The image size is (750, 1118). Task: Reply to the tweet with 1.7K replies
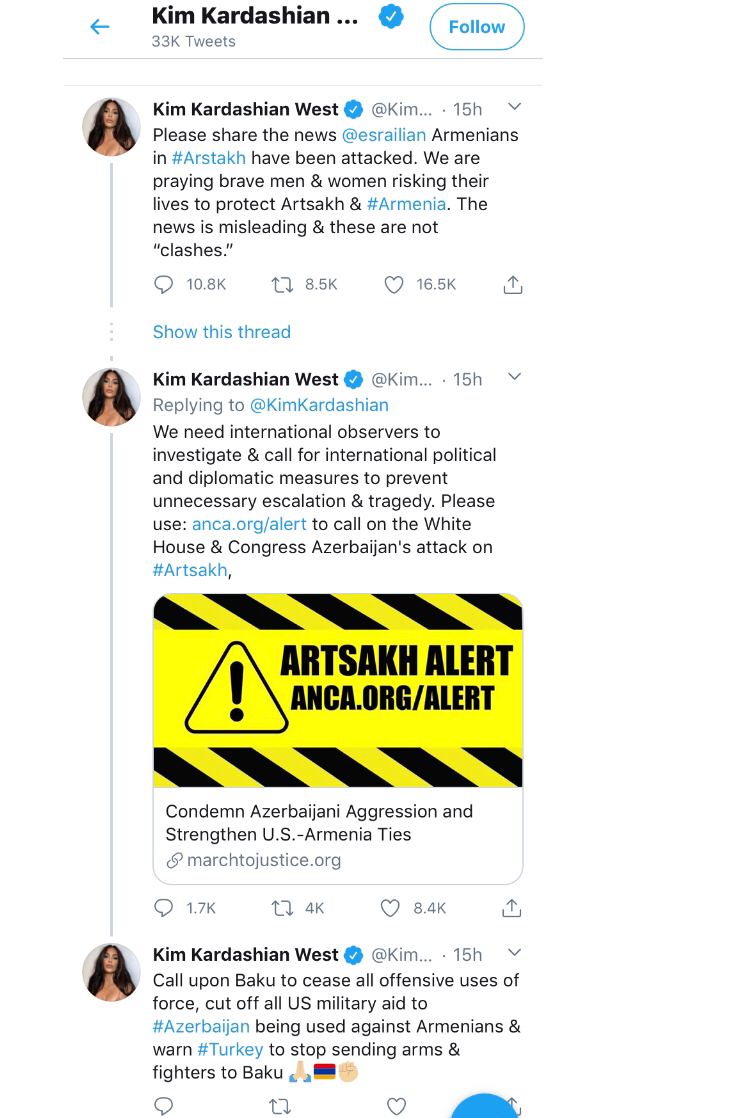coord(164,908)
